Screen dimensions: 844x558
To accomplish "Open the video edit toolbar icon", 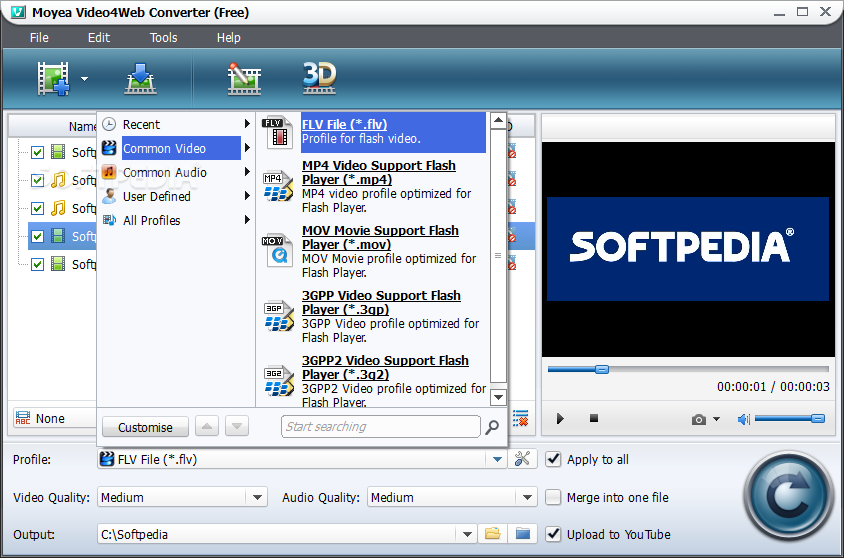I will [x=244, y=79].
